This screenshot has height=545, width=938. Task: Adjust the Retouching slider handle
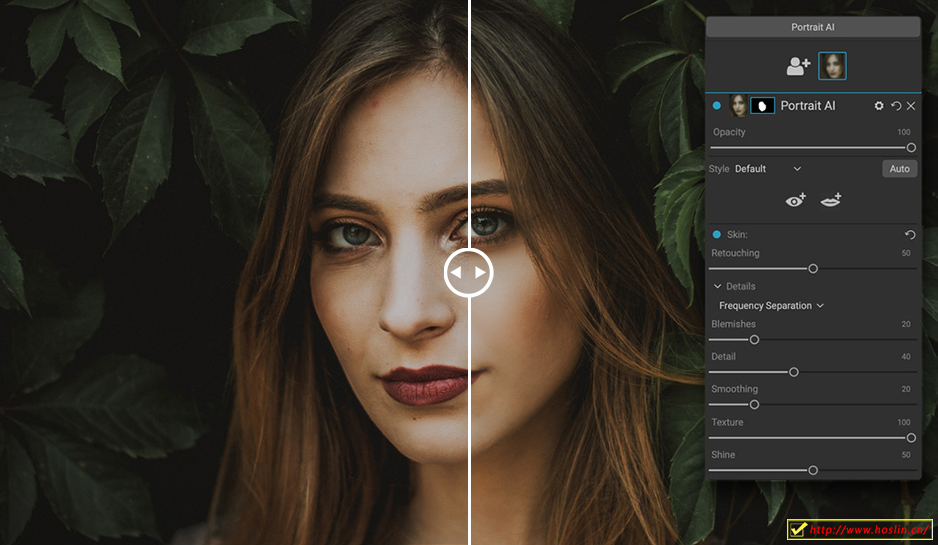click(x=813, y=269)
